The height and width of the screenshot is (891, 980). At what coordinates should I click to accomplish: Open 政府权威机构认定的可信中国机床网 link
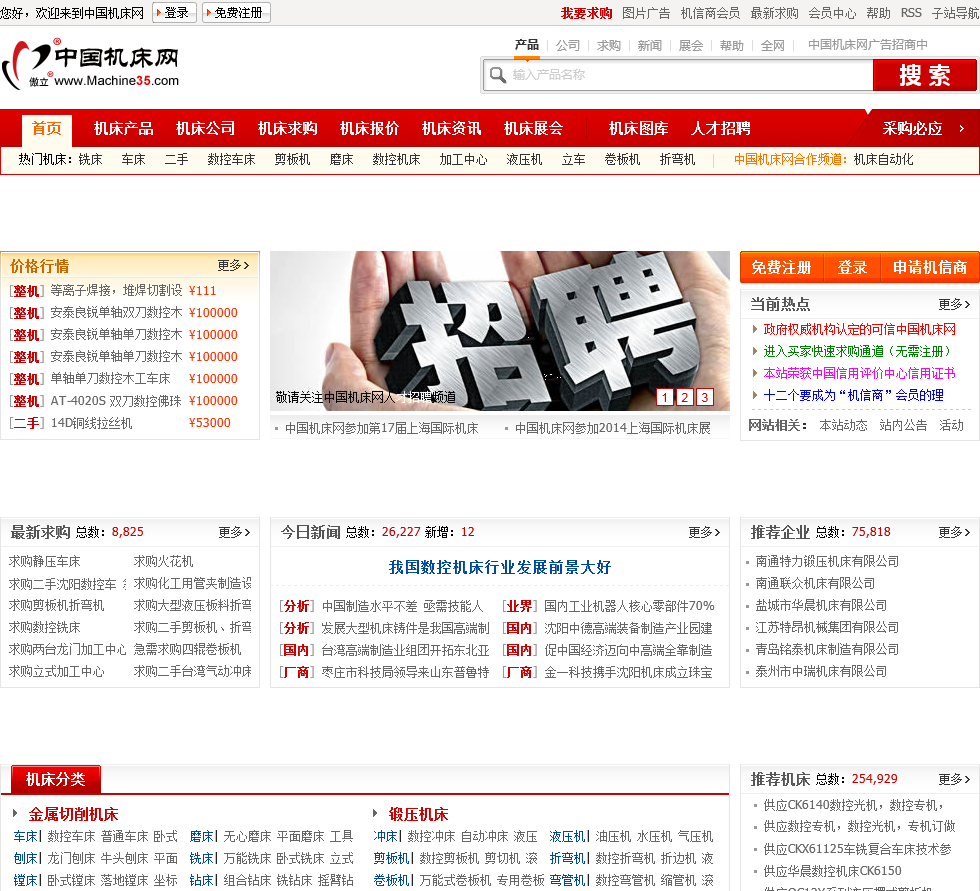[859, 329]
